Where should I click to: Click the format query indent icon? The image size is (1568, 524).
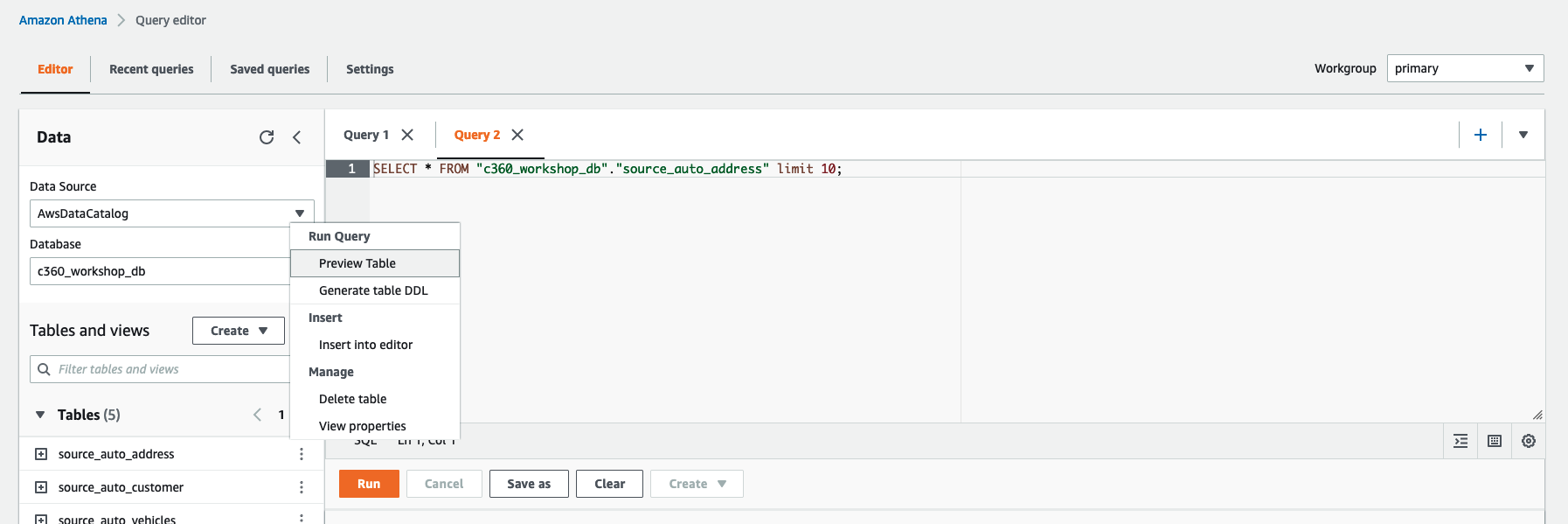(x=1460, y=441)
